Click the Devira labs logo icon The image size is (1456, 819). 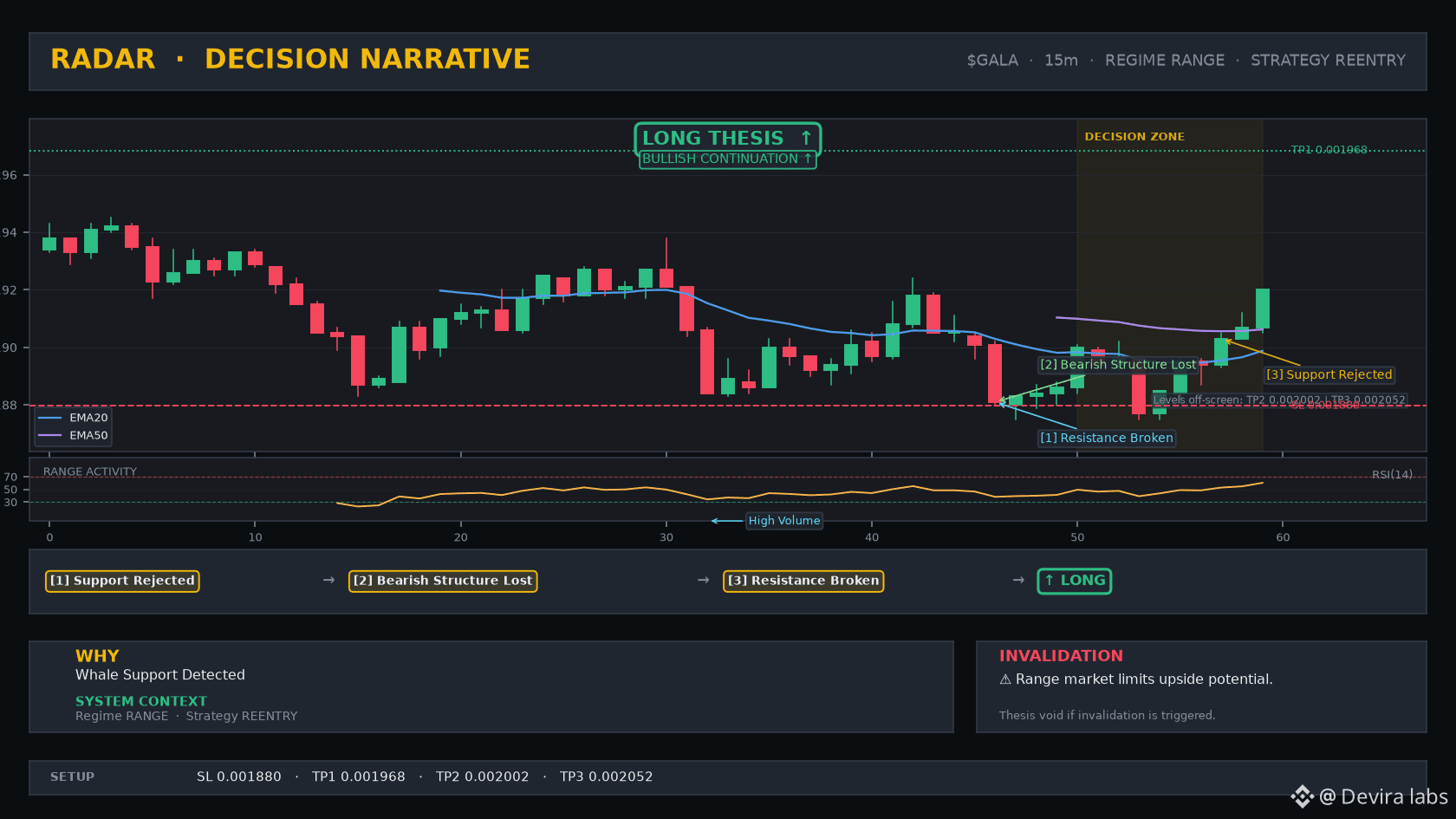point(1302,796)
